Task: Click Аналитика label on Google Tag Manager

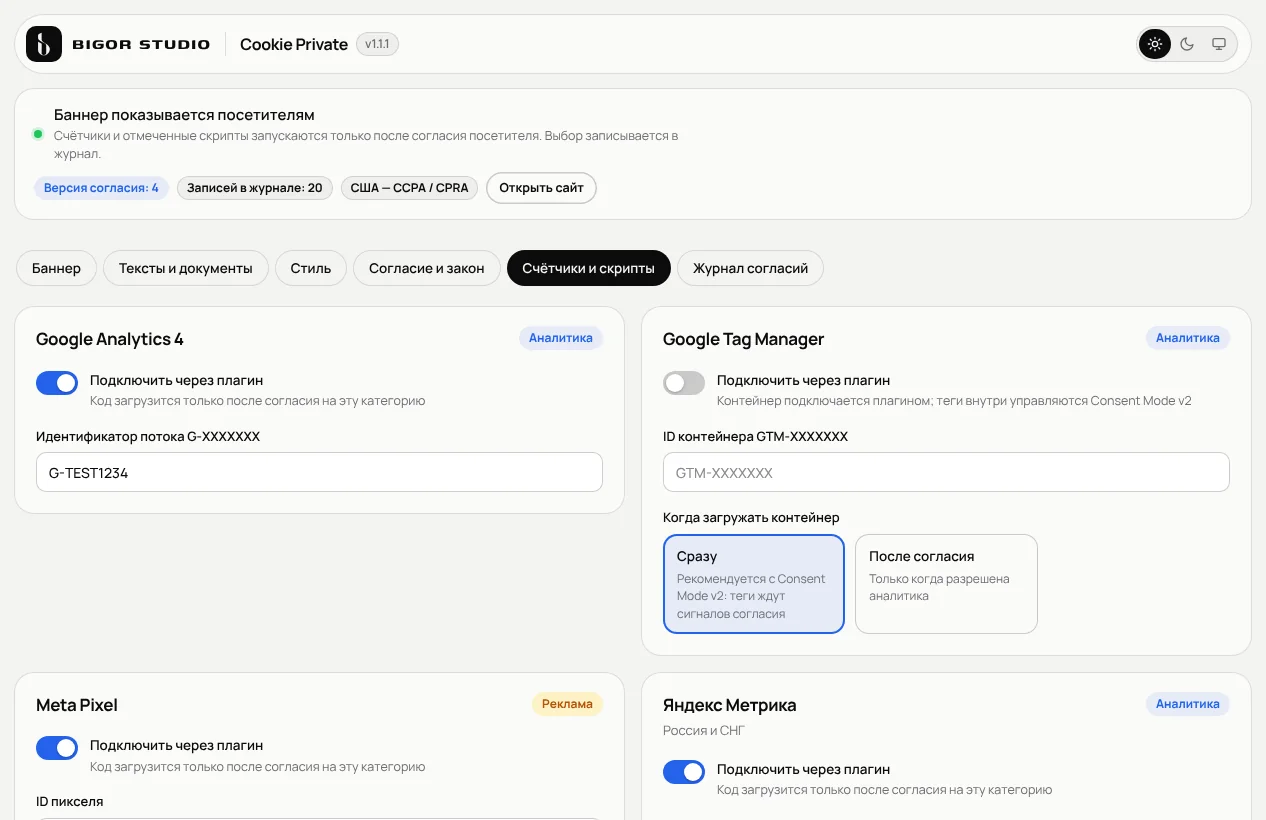Action: tap(1188, 338)
